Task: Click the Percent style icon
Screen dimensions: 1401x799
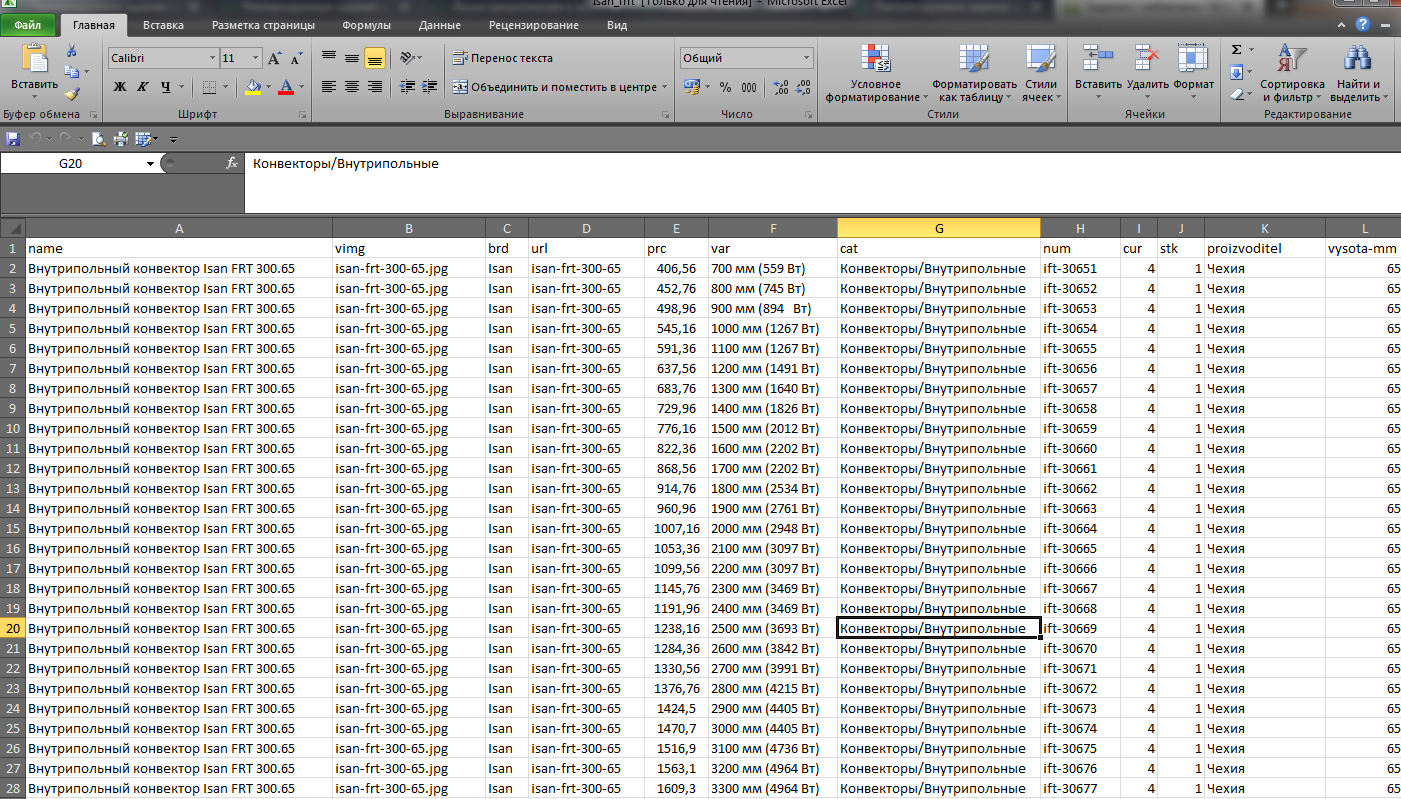Action: coord(725,87)
